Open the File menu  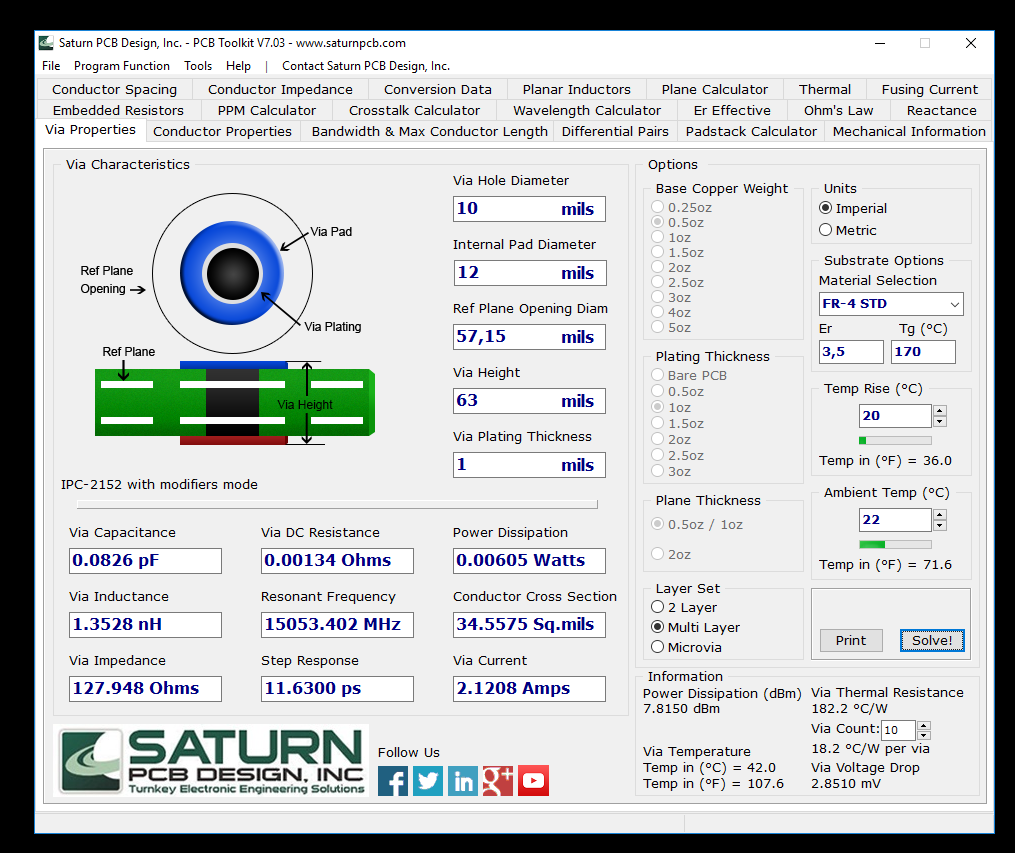click(51, 66)
